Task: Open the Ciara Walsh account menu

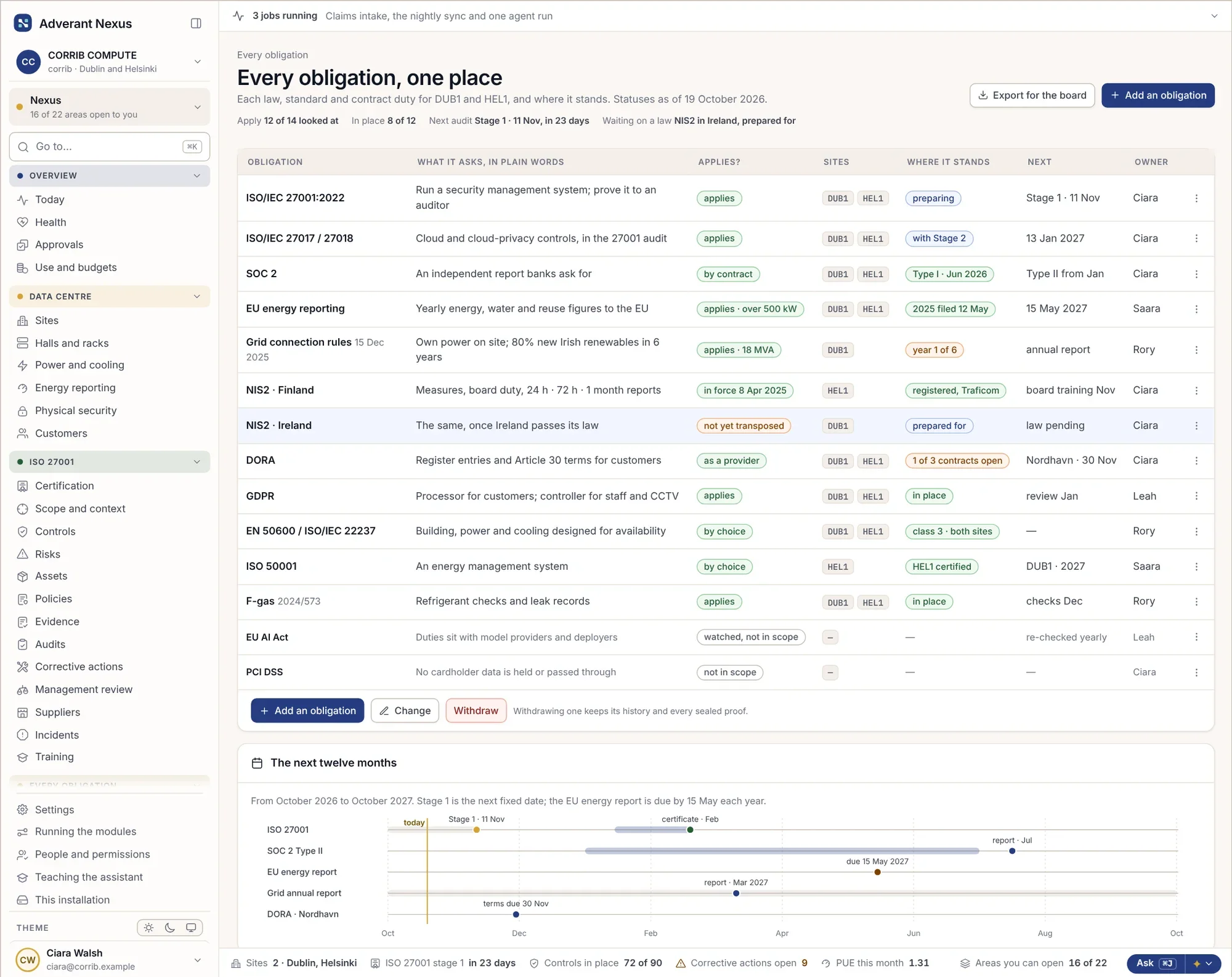Action: [x=110, y=960]
